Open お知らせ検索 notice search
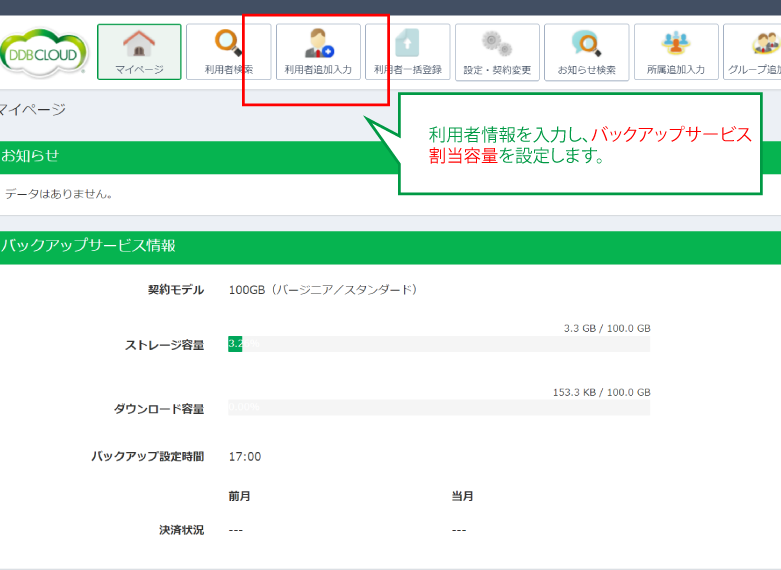The height and width of the screenshot is (570, 781). pos(586,52)
